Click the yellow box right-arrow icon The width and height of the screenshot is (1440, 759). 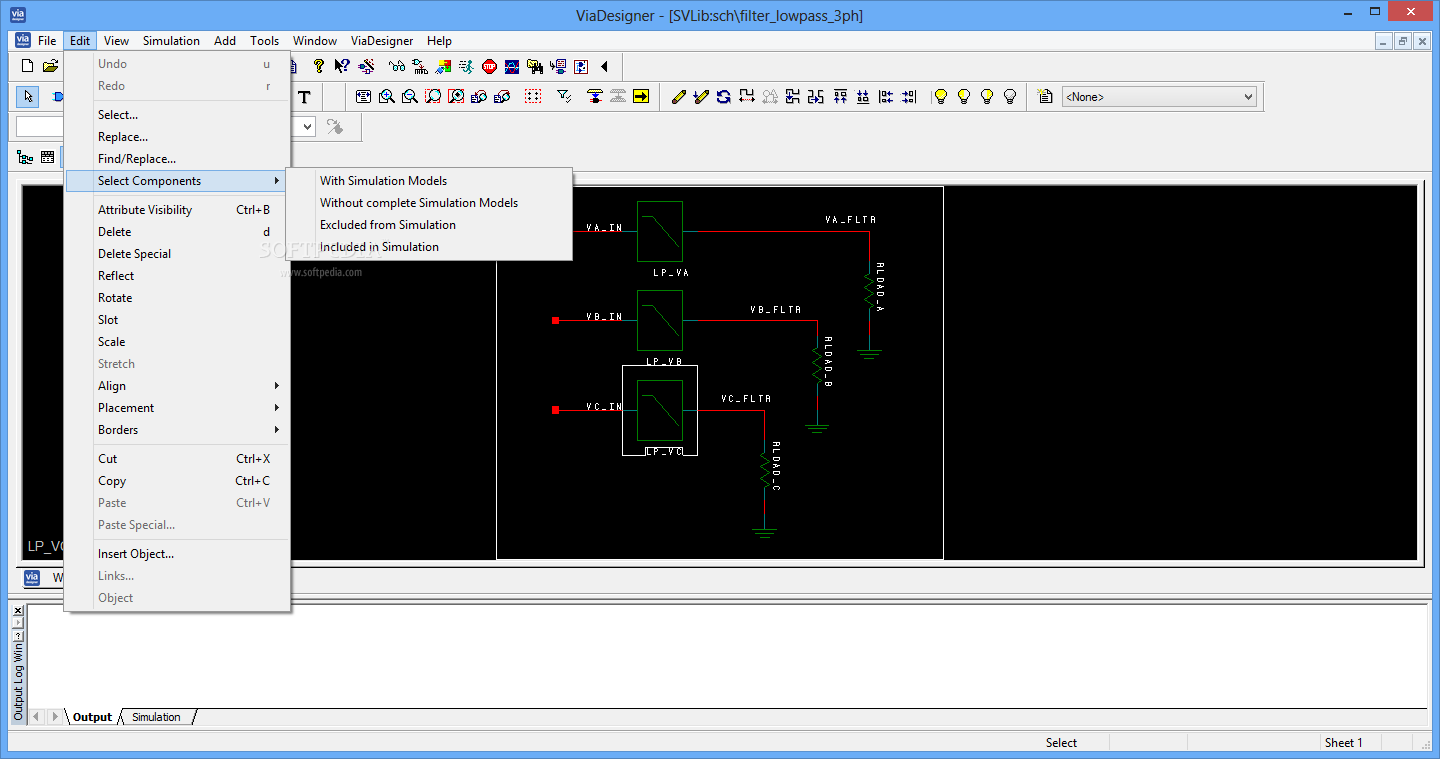[x=641, y=97]
